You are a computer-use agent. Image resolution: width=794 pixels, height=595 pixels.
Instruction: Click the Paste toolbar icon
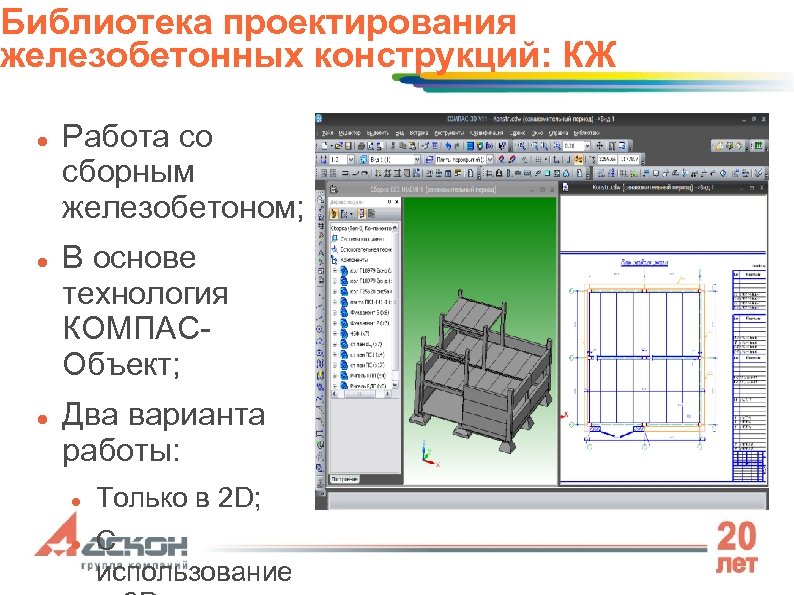point(412,146)
